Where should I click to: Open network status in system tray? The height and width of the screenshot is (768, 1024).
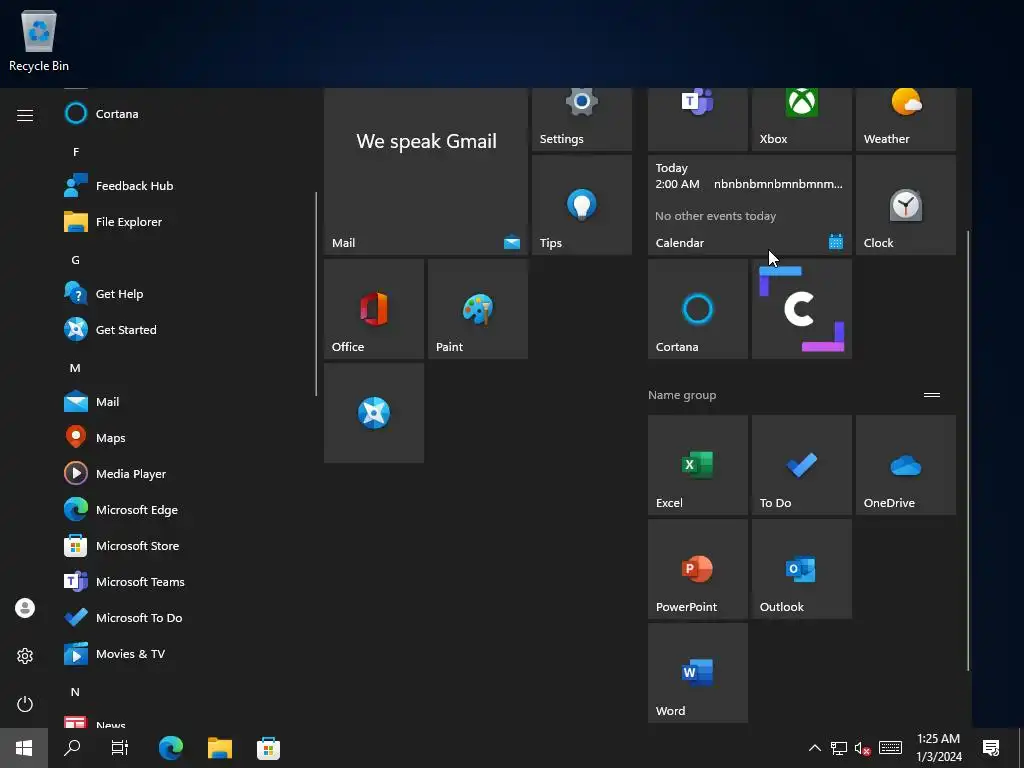(x=839, y=748)
